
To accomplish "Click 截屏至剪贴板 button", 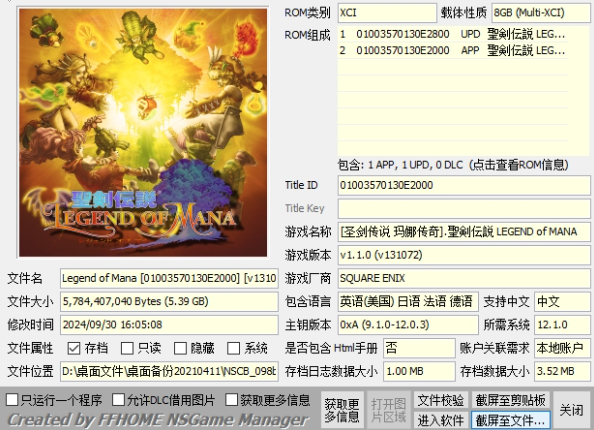I will point(510,400).
